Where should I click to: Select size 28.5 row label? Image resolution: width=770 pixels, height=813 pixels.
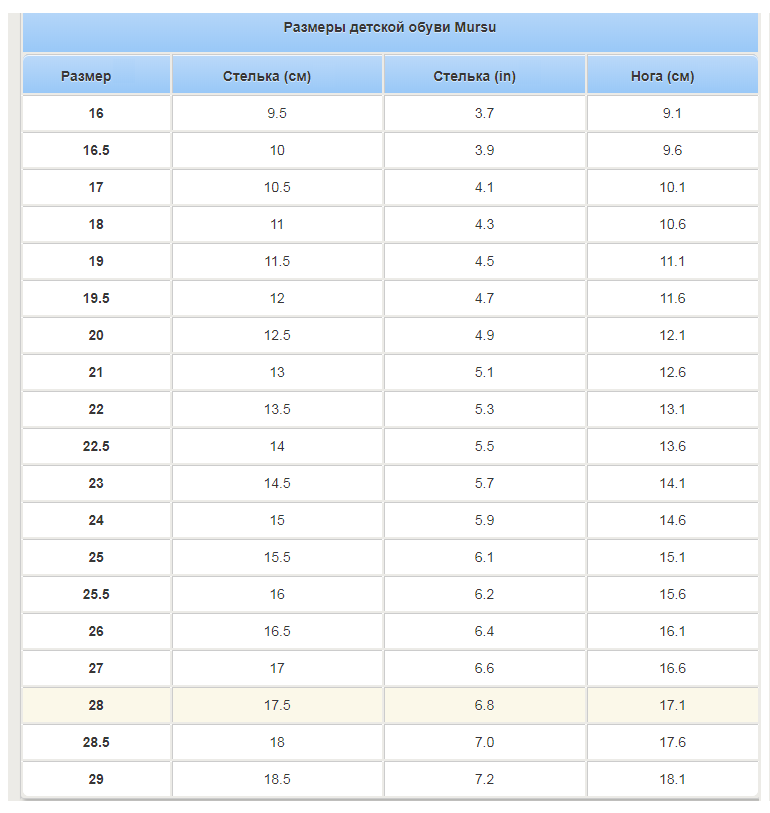96,742
